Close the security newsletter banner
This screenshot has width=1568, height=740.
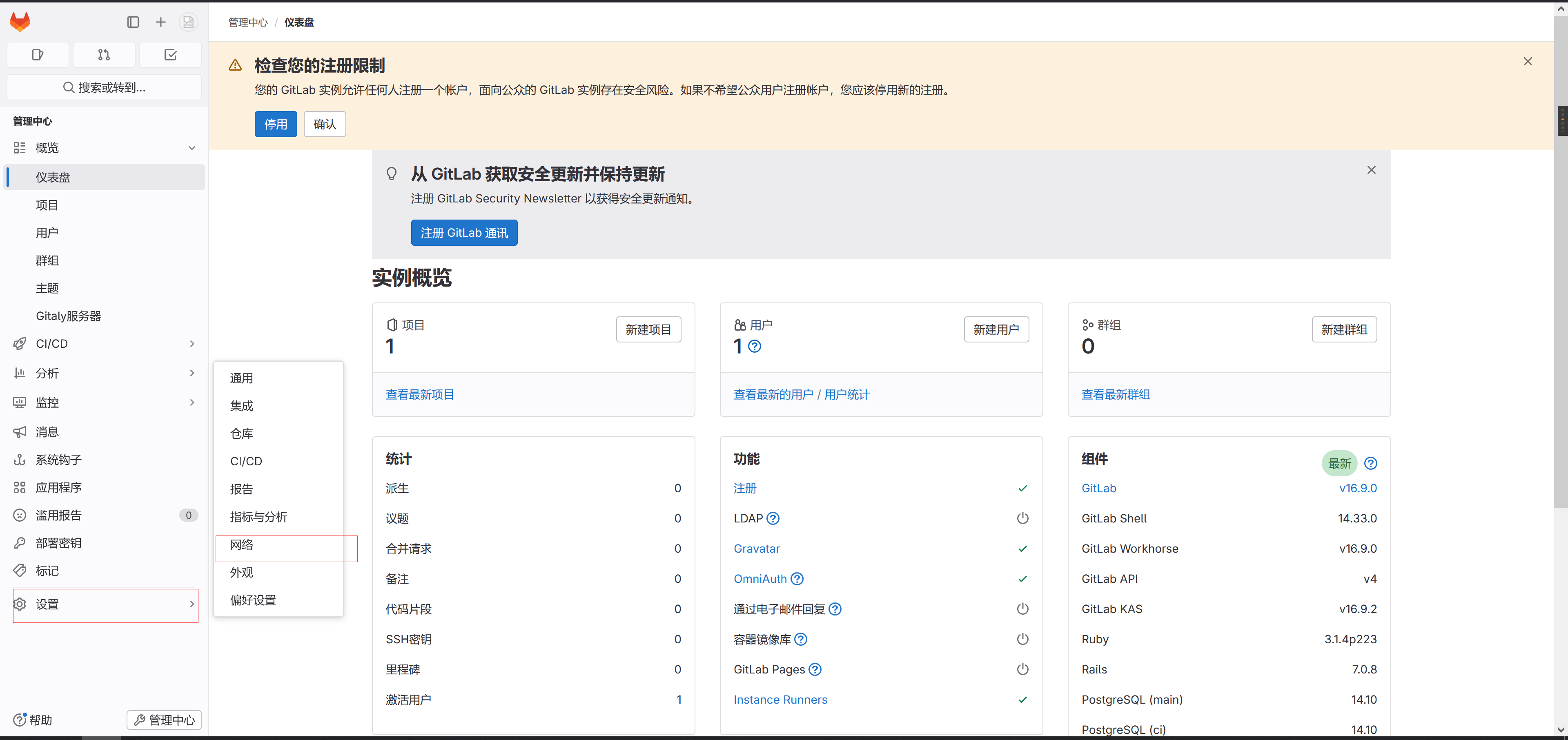[1371, 170]
